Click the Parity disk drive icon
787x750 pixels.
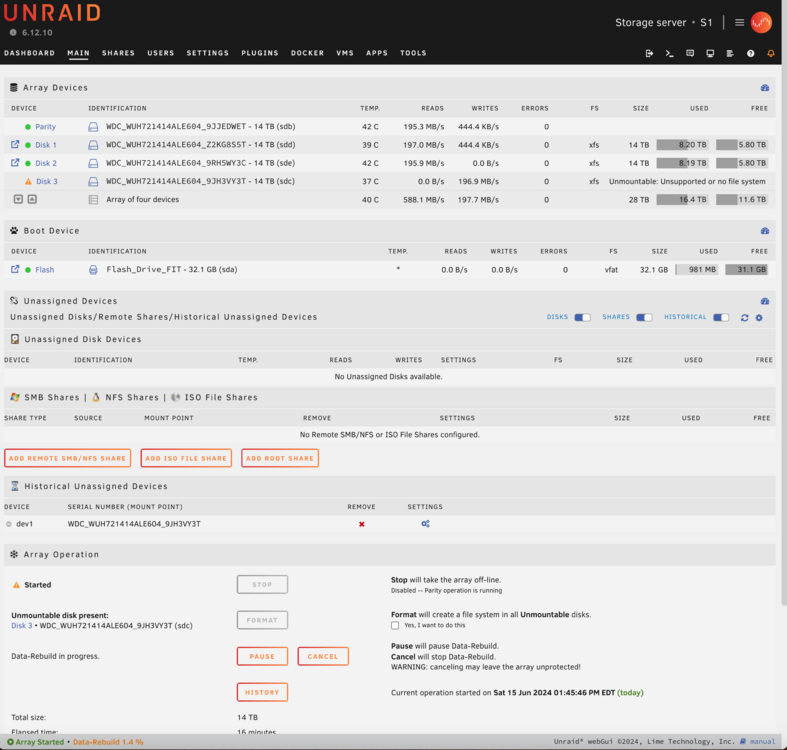[x=93, y=127]
